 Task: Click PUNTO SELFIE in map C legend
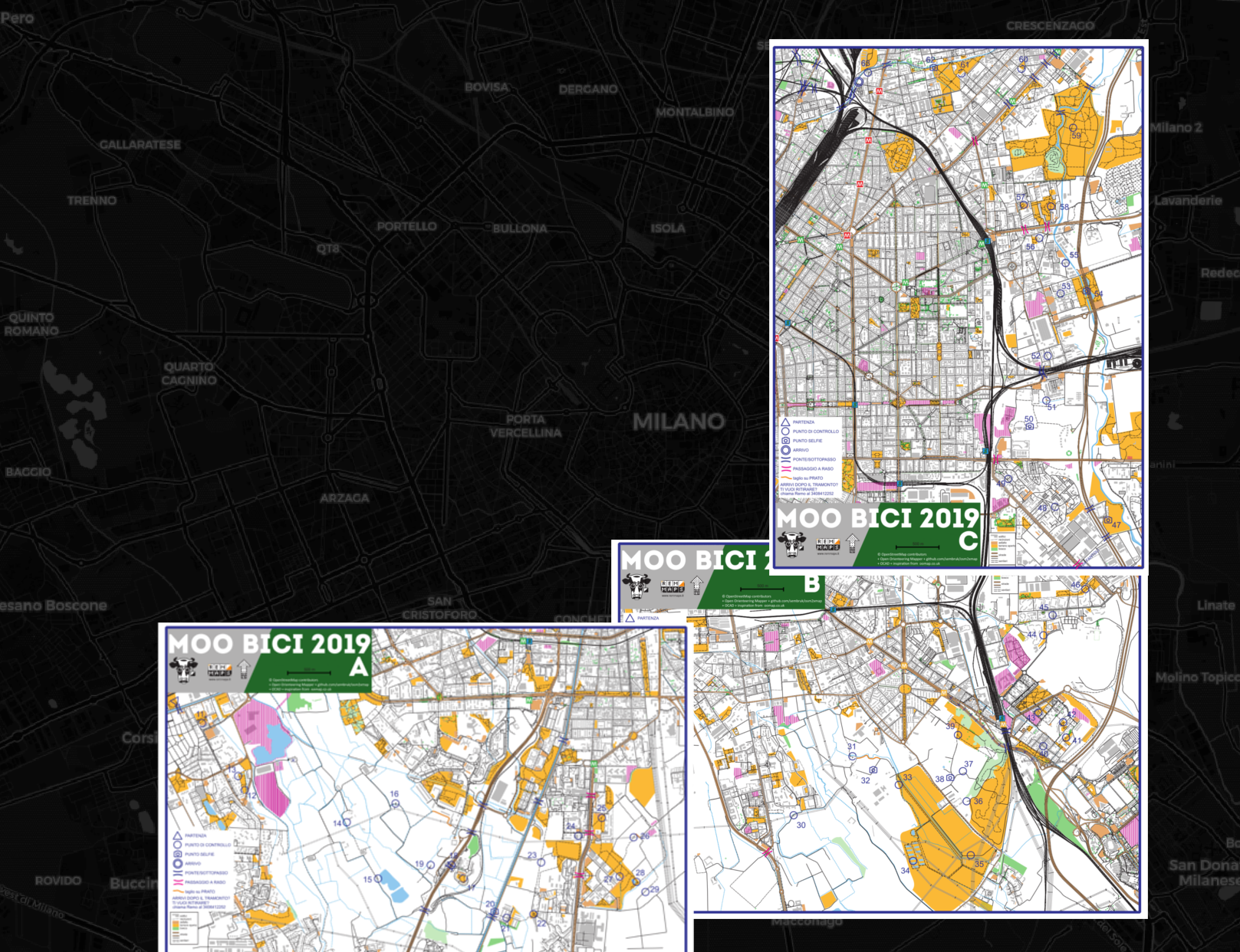[807, 441]
